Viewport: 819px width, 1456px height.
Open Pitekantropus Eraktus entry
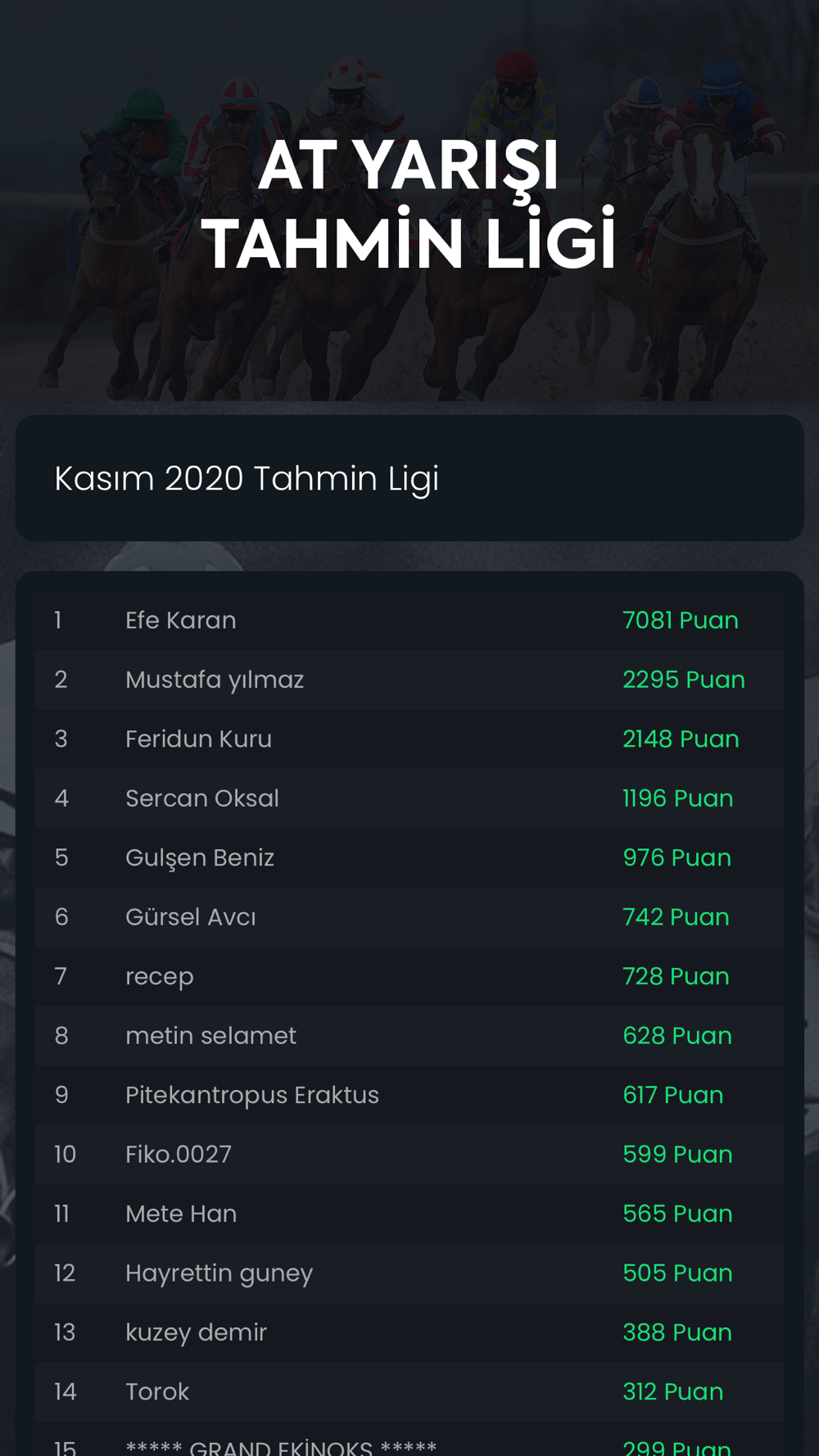coord(409,1095)
